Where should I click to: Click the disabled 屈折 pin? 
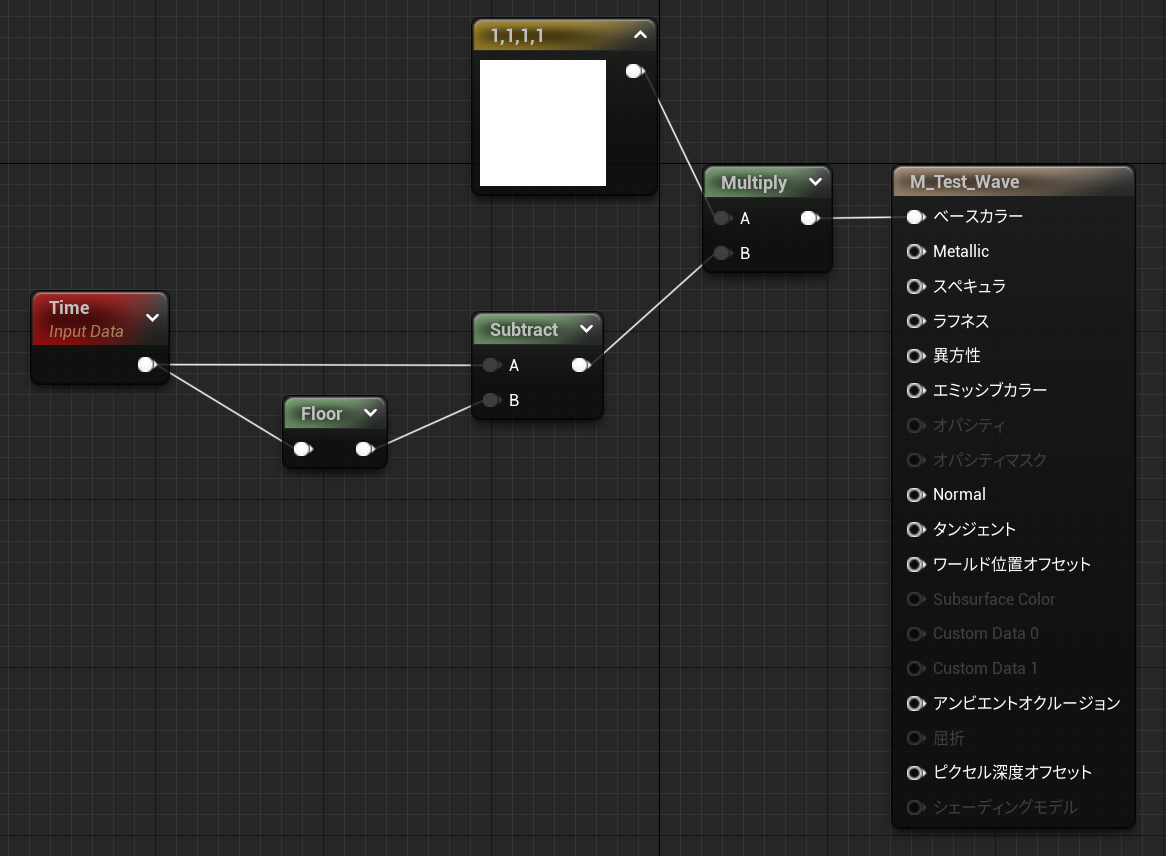point(916,738)
